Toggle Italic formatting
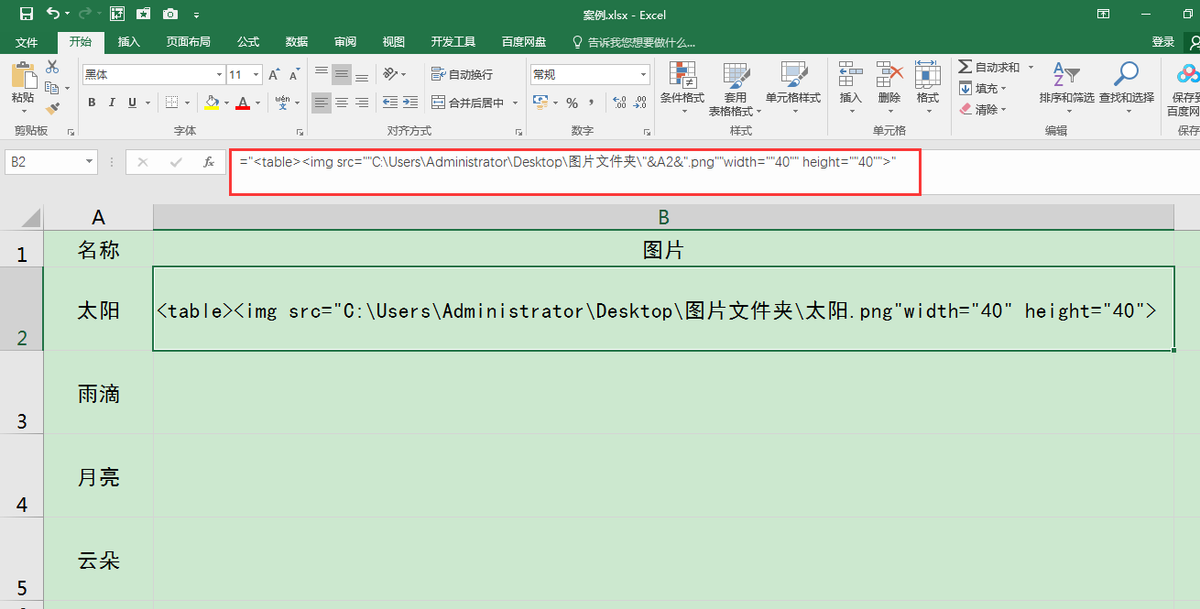The image size is (1200, 609). 111,102
